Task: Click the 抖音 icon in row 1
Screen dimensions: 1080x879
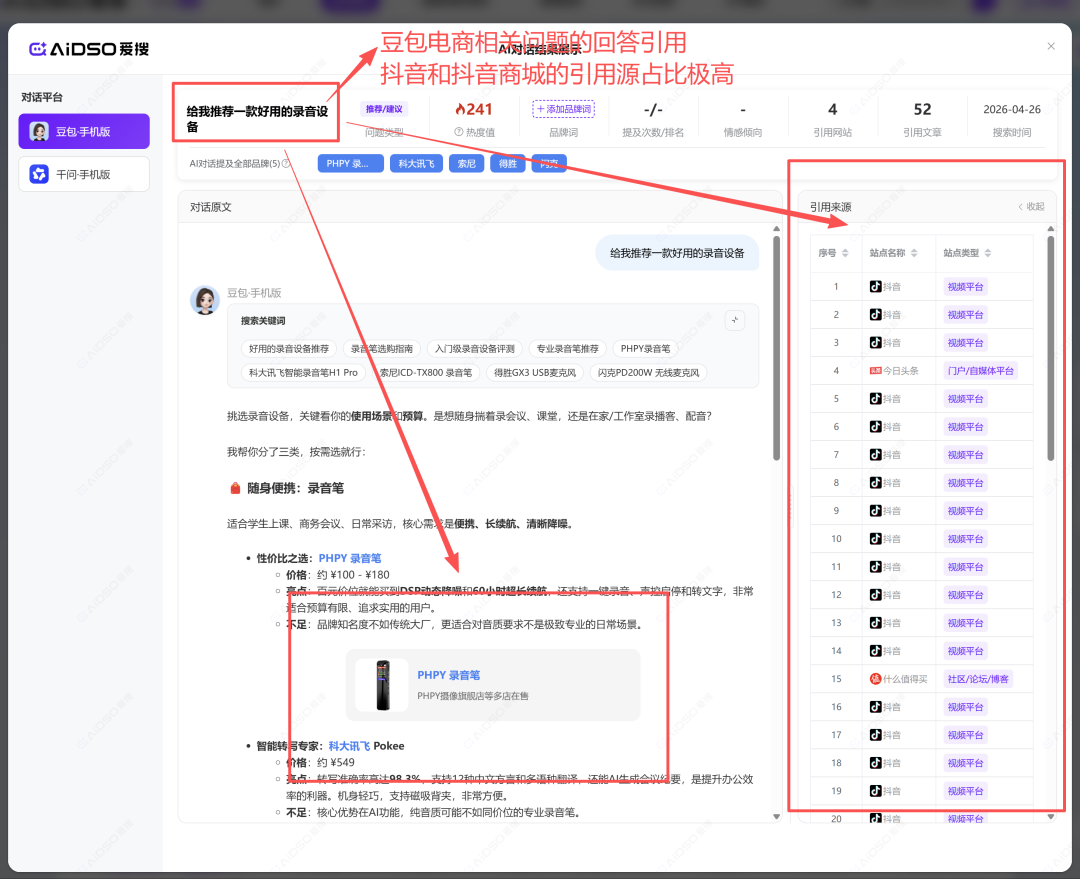Action: [x=876, y=287]
